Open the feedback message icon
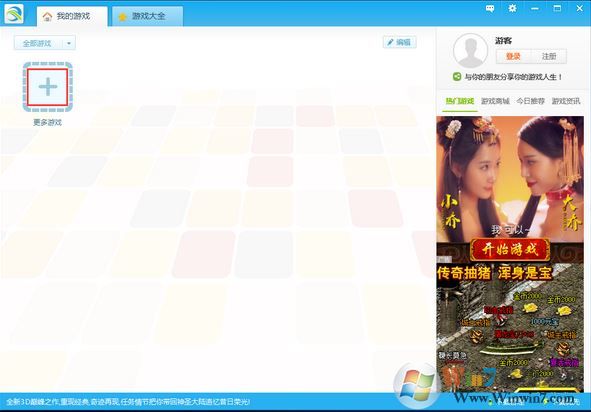This screenshot has height=412, width=591. pos(490,8)
